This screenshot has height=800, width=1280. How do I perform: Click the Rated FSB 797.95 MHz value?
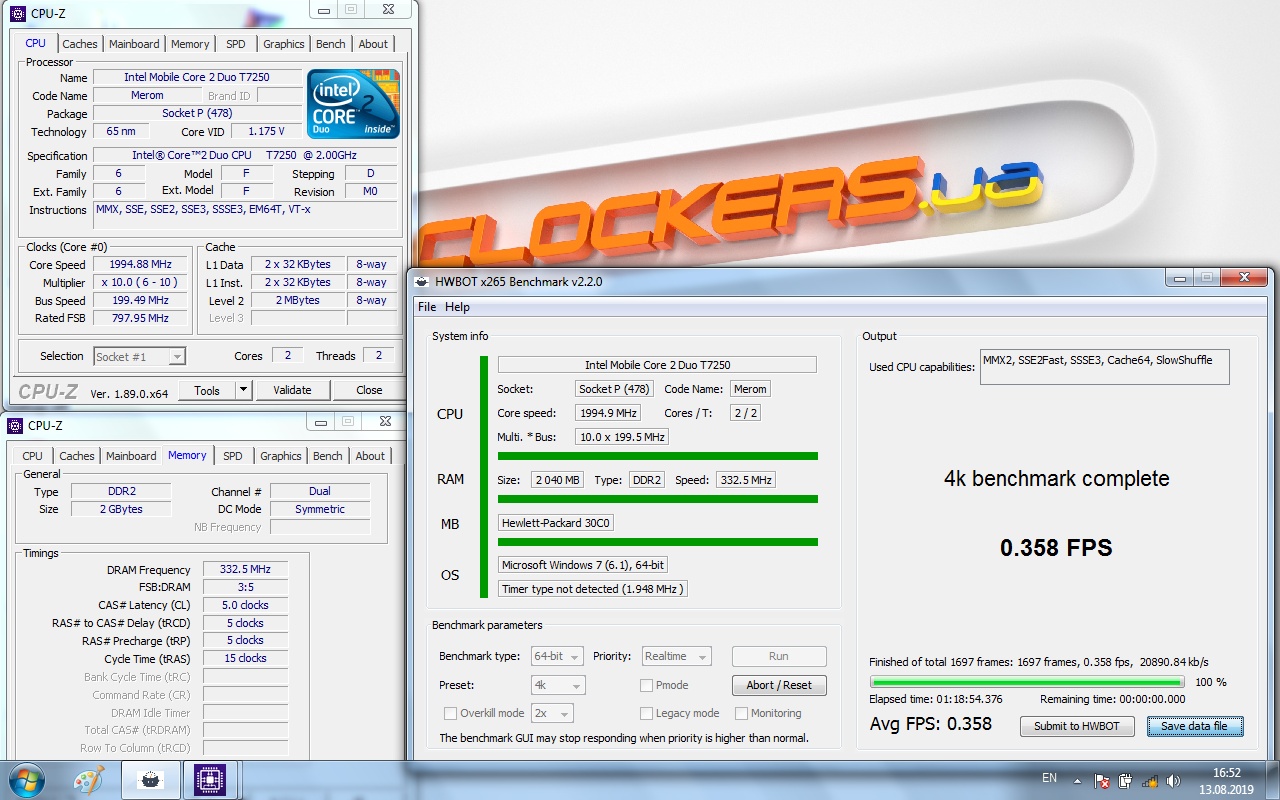click(x=141, y=318)
